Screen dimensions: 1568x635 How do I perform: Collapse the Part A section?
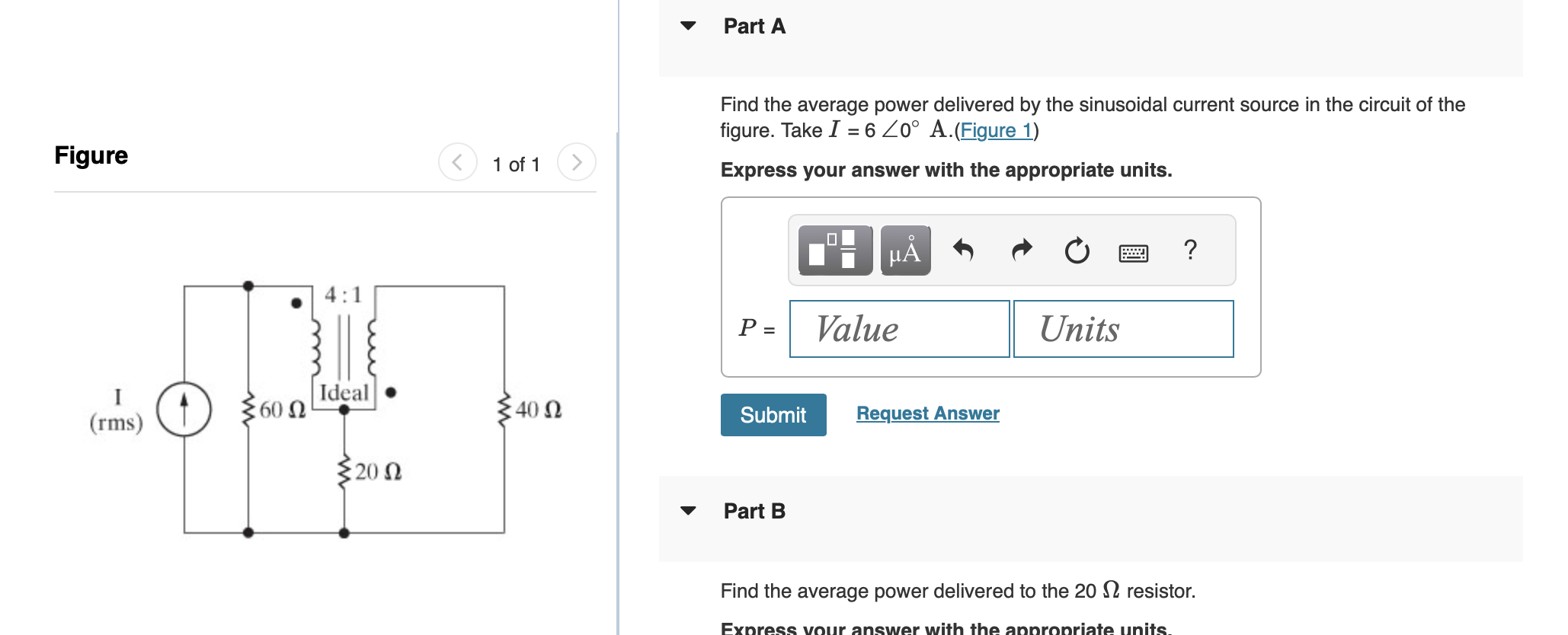click(688, 25)
